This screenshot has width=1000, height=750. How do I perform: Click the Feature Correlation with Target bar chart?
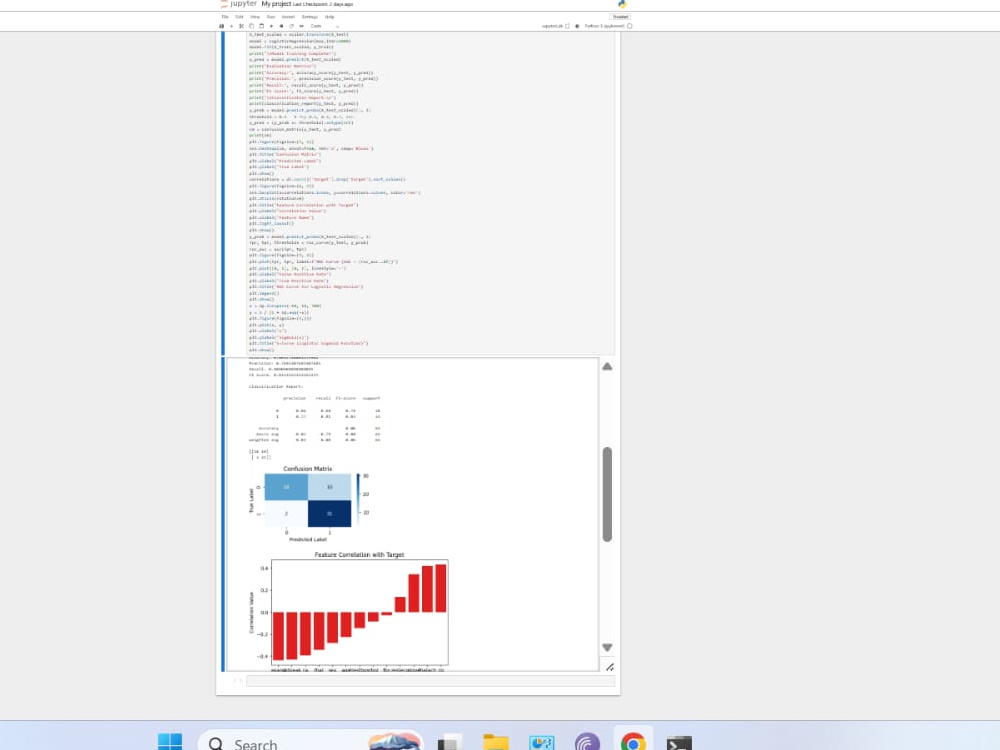point(348,611)
